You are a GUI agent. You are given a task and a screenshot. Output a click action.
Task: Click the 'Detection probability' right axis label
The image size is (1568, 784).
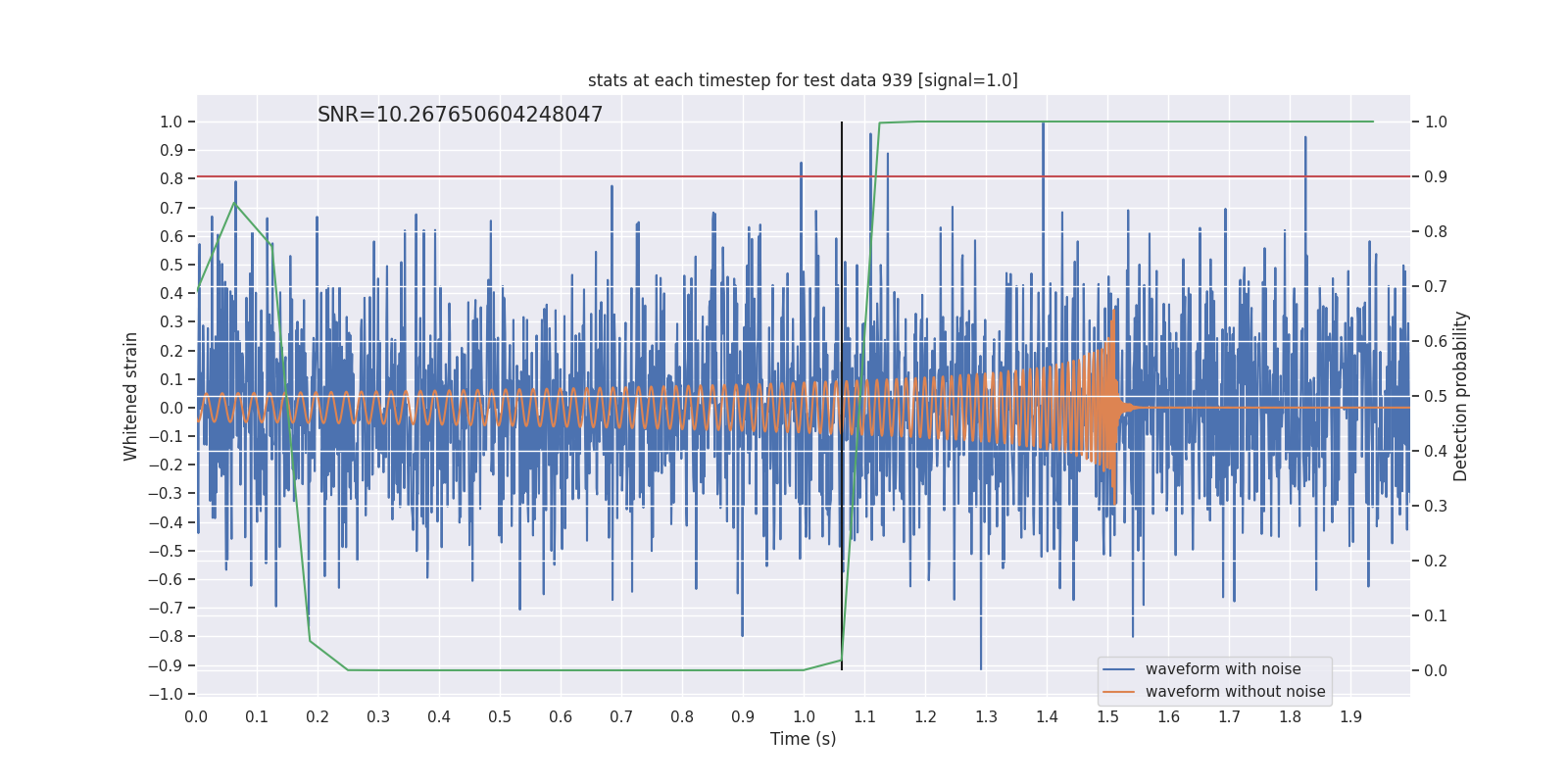coord(1461,396)
